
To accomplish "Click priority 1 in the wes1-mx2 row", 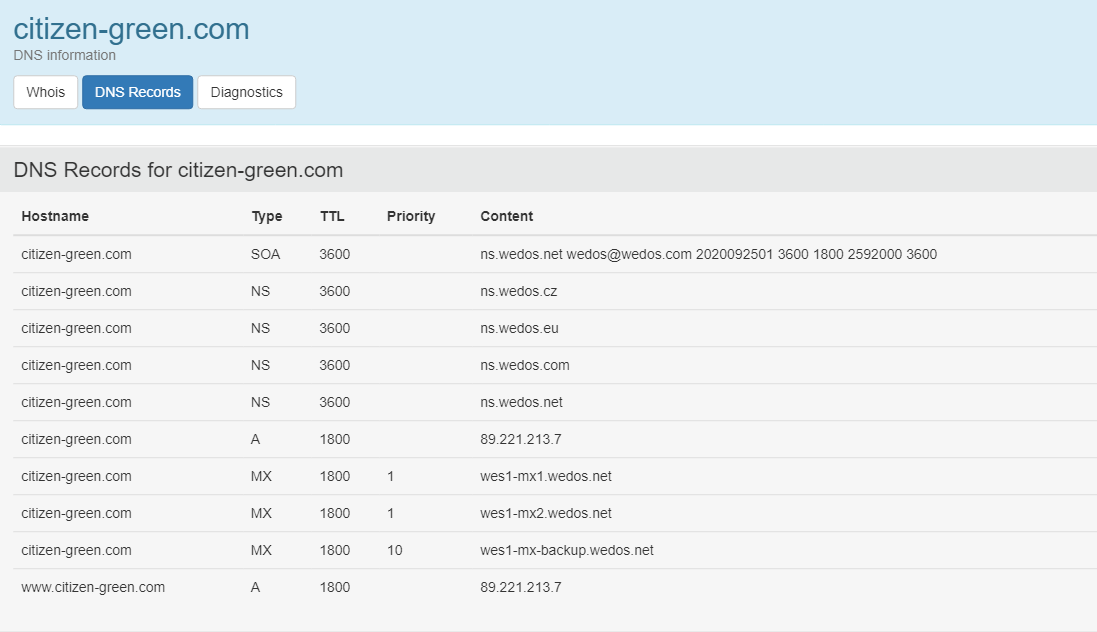I will click(390, 514).
